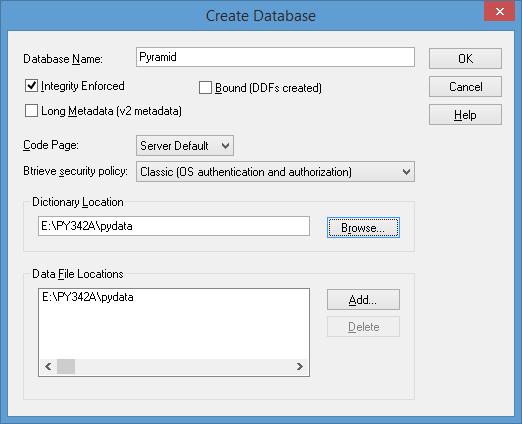Viewport: 522px width, 424px height.
Task: Add a new data file location
Action: [x=363, y=300]
